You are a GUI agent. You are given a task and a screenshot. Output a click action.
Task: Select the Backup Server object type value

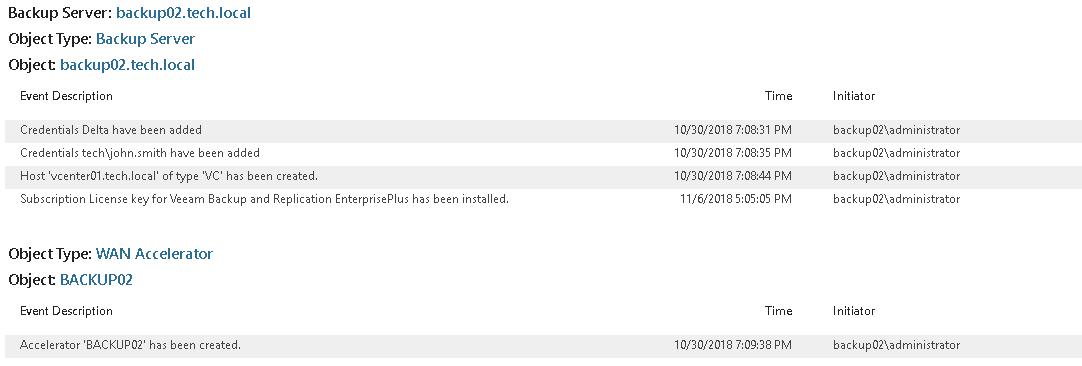point(146,39)
